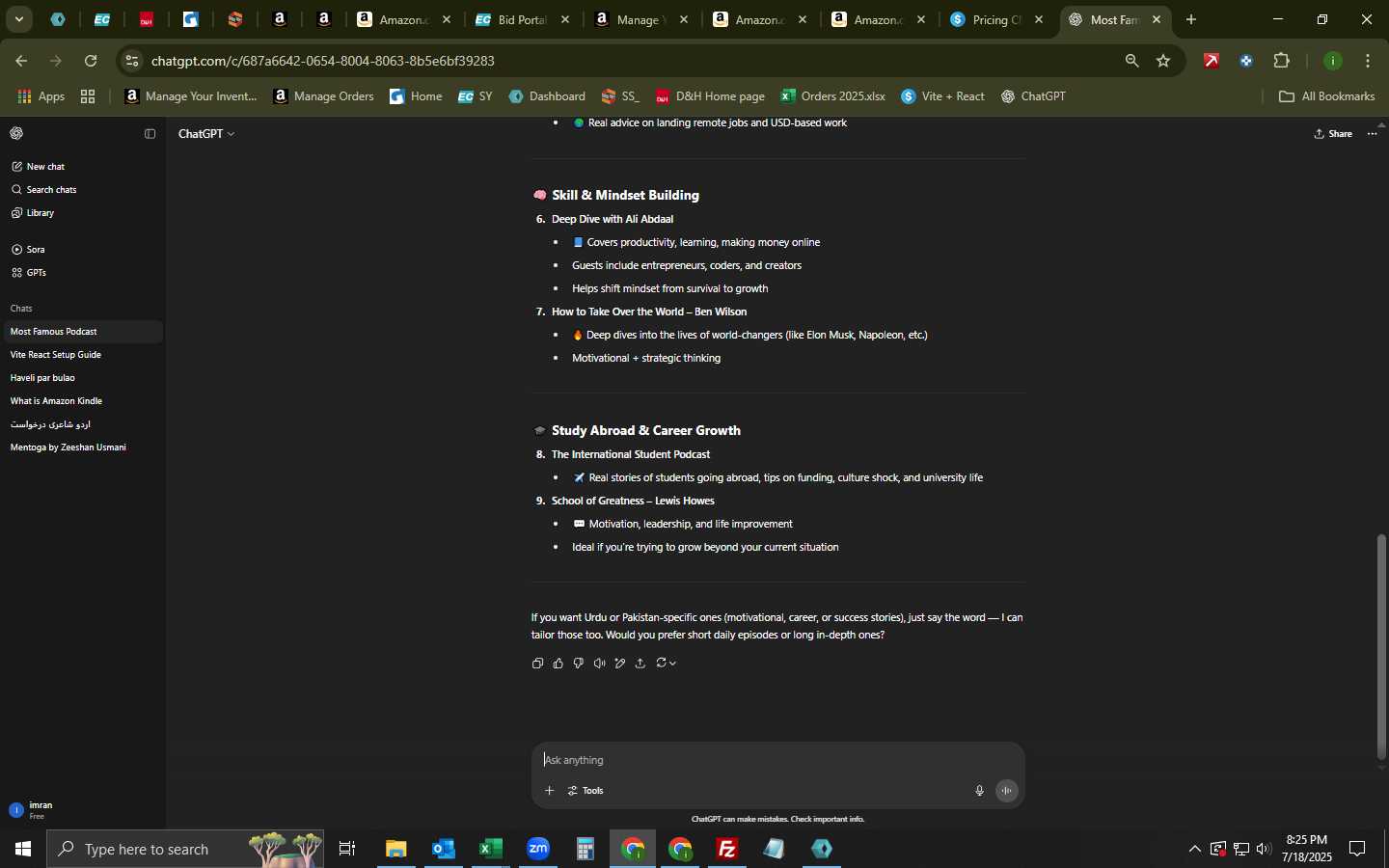This screenshot has width=1389, height=868.
Task: Open the Windows Task View
Action: [x=347, y=849]
